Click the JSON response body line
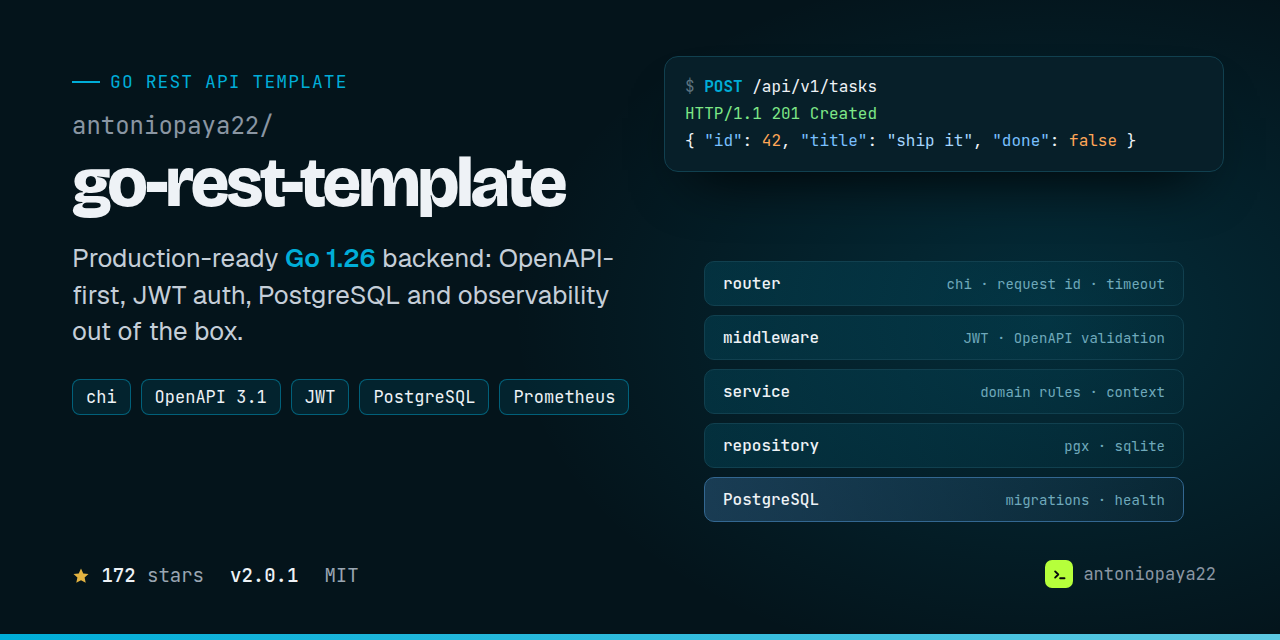The image size is (1280, 640). [x=910, y=141]
